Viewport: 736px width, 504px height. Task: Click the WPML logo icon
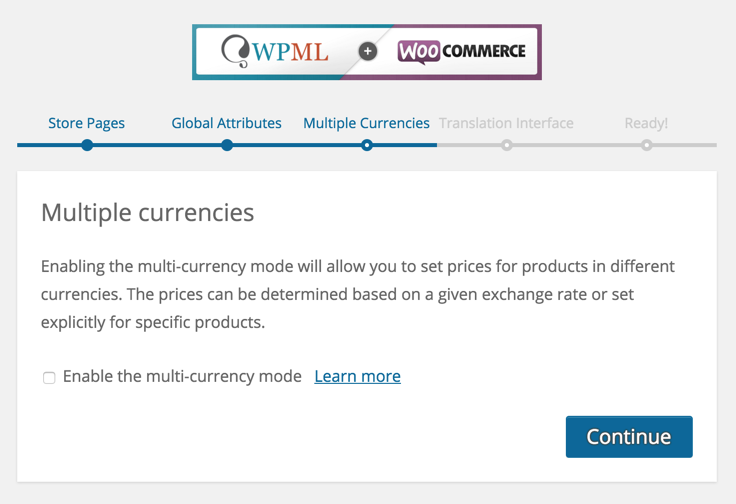[235, 51]
